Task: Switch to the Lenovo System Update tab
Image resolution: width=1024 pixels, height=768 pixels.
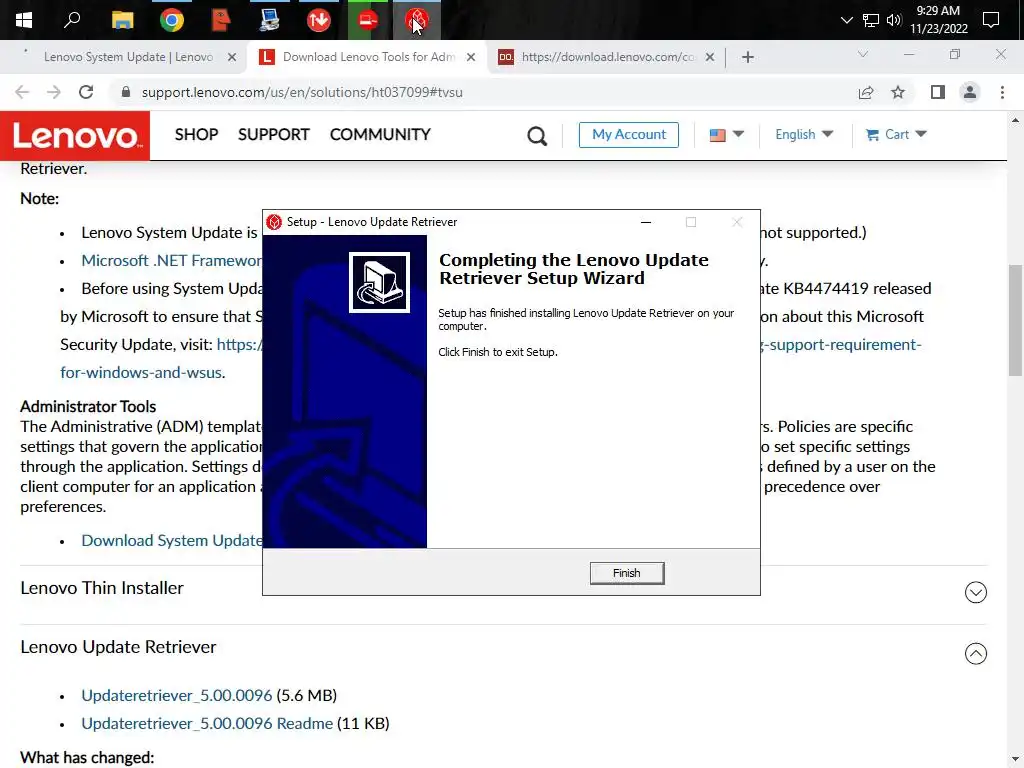Action: 128,57
